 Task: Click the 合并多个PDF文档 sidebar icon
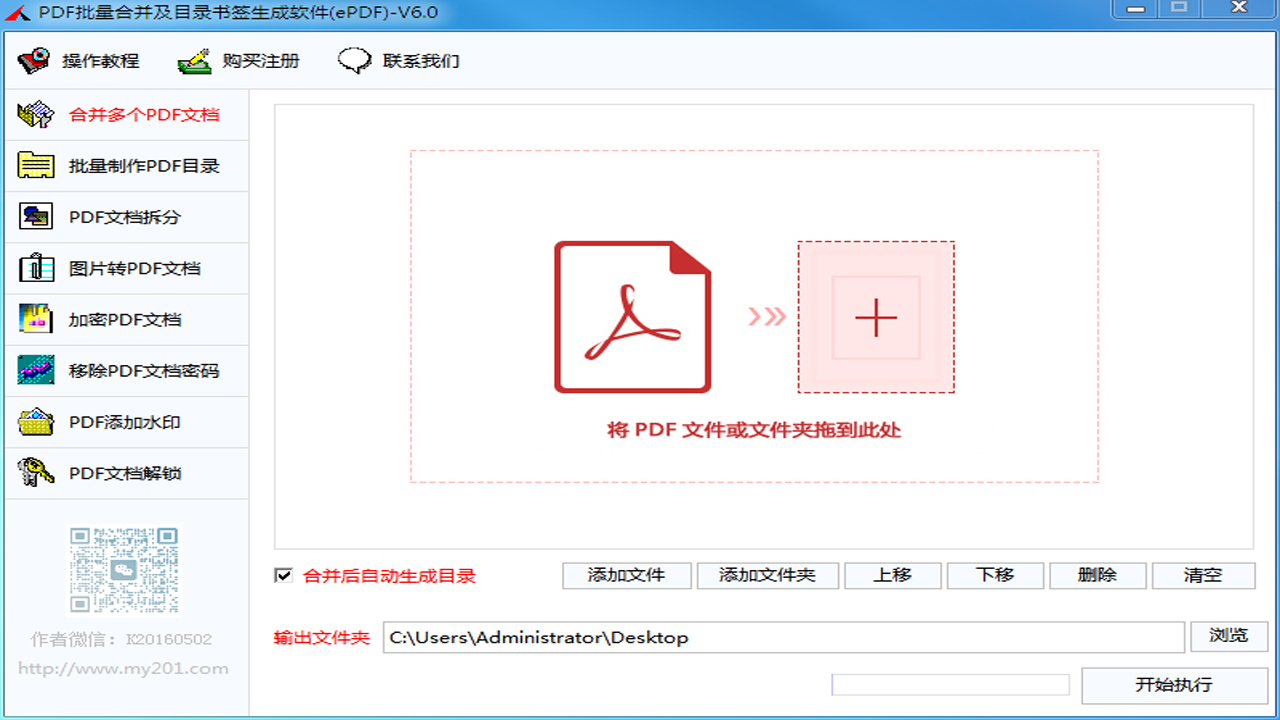click(36, 114)
